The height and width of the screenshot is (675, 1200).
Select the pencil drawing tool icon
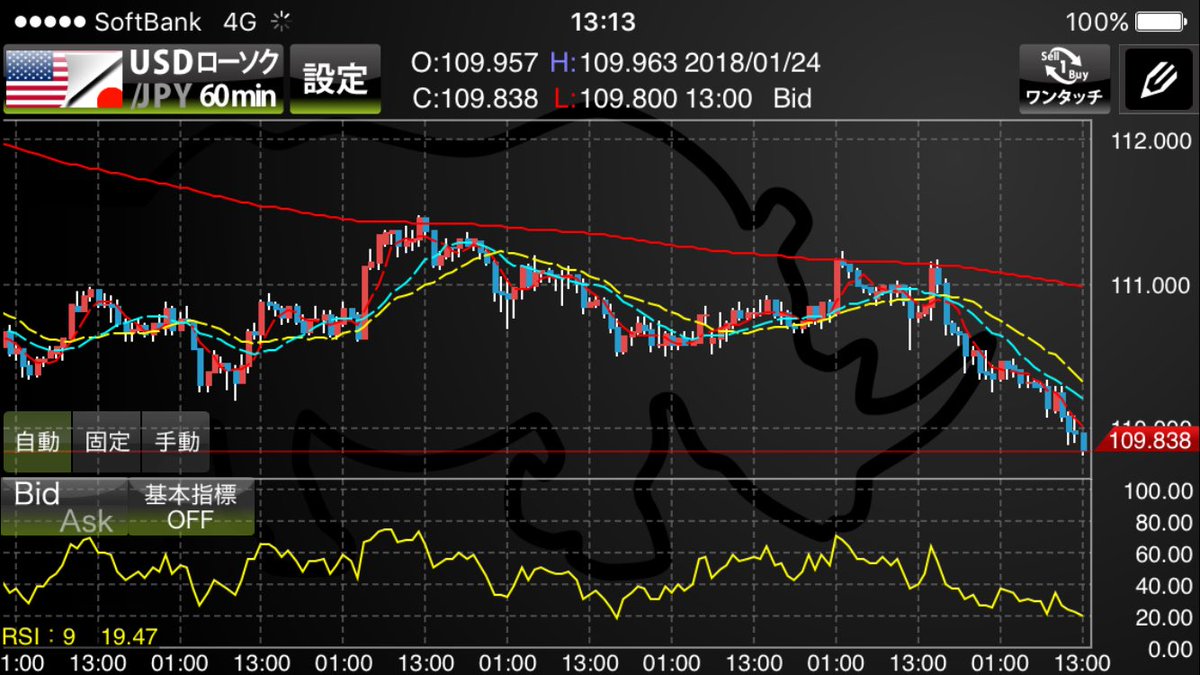click(1156, 78)
